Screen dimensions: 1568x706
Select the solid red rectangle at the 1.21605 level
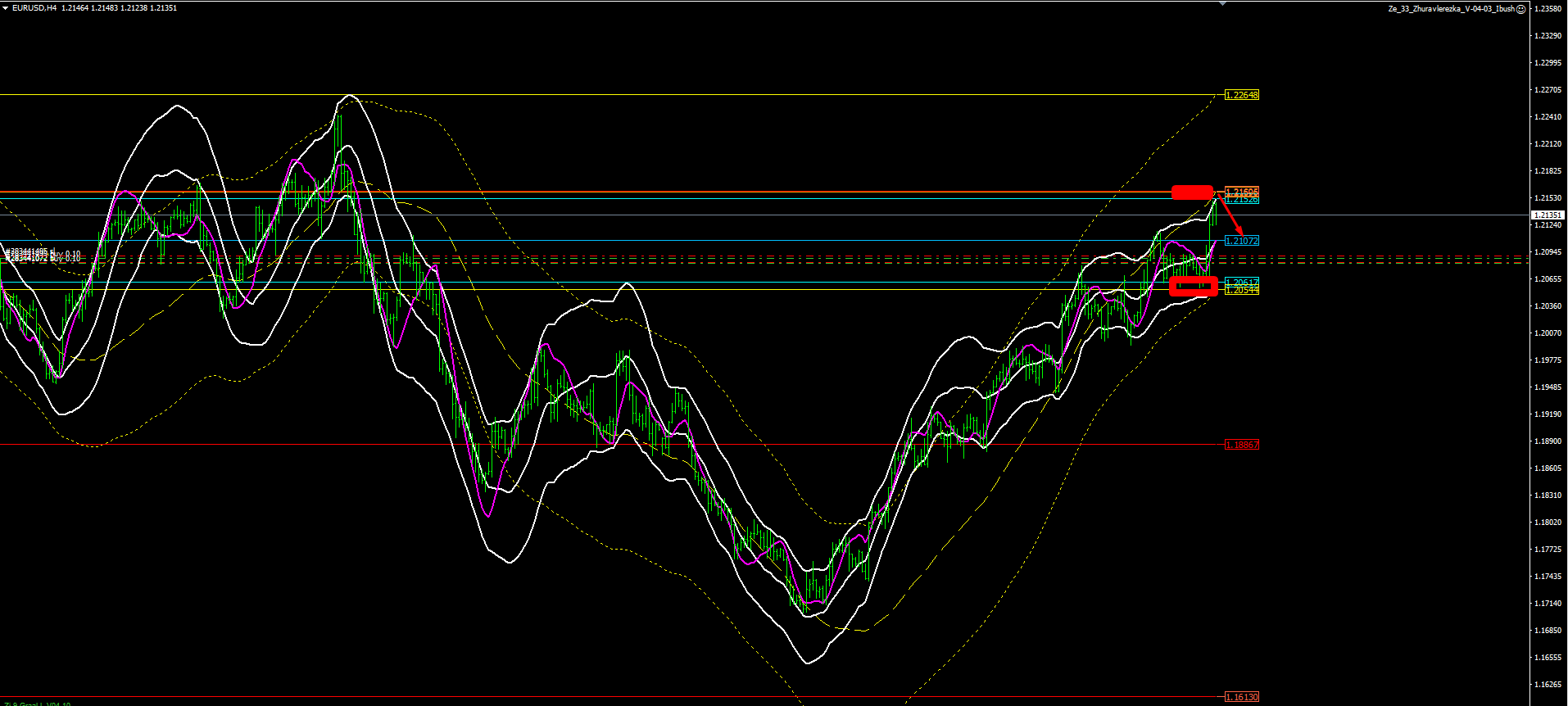(1192, 192)
